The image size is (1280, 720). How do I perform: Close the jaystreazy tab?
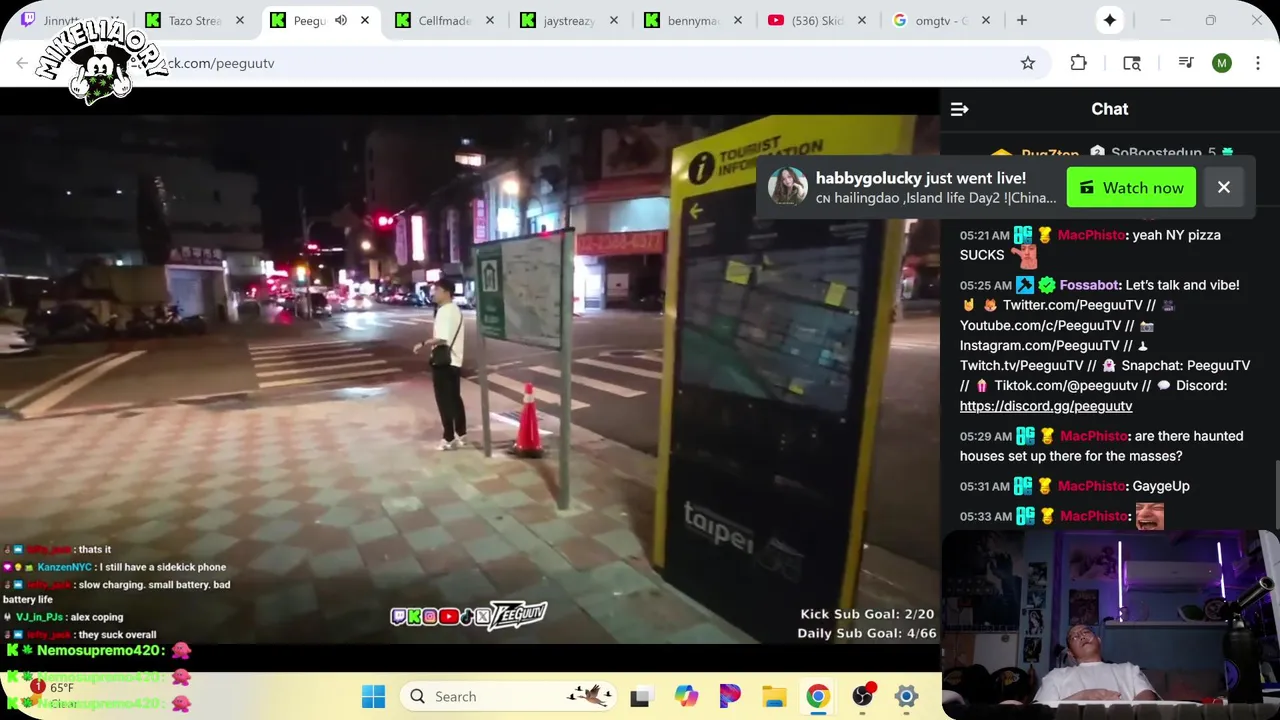614,20
